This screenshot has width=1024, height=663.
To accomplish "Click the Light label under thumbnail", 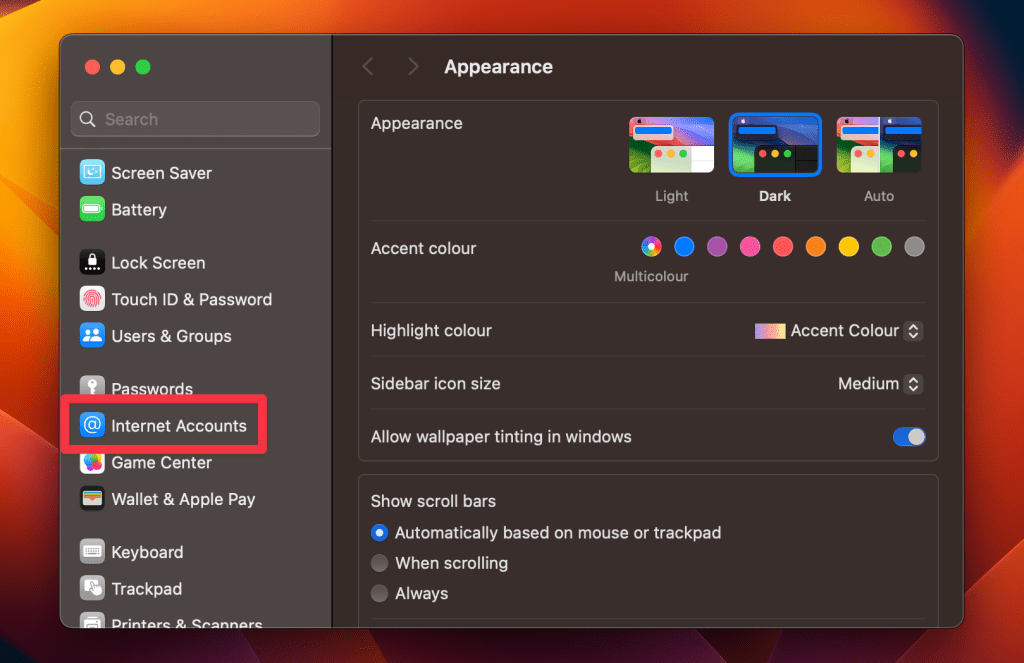I will click(x=671, y=196).
